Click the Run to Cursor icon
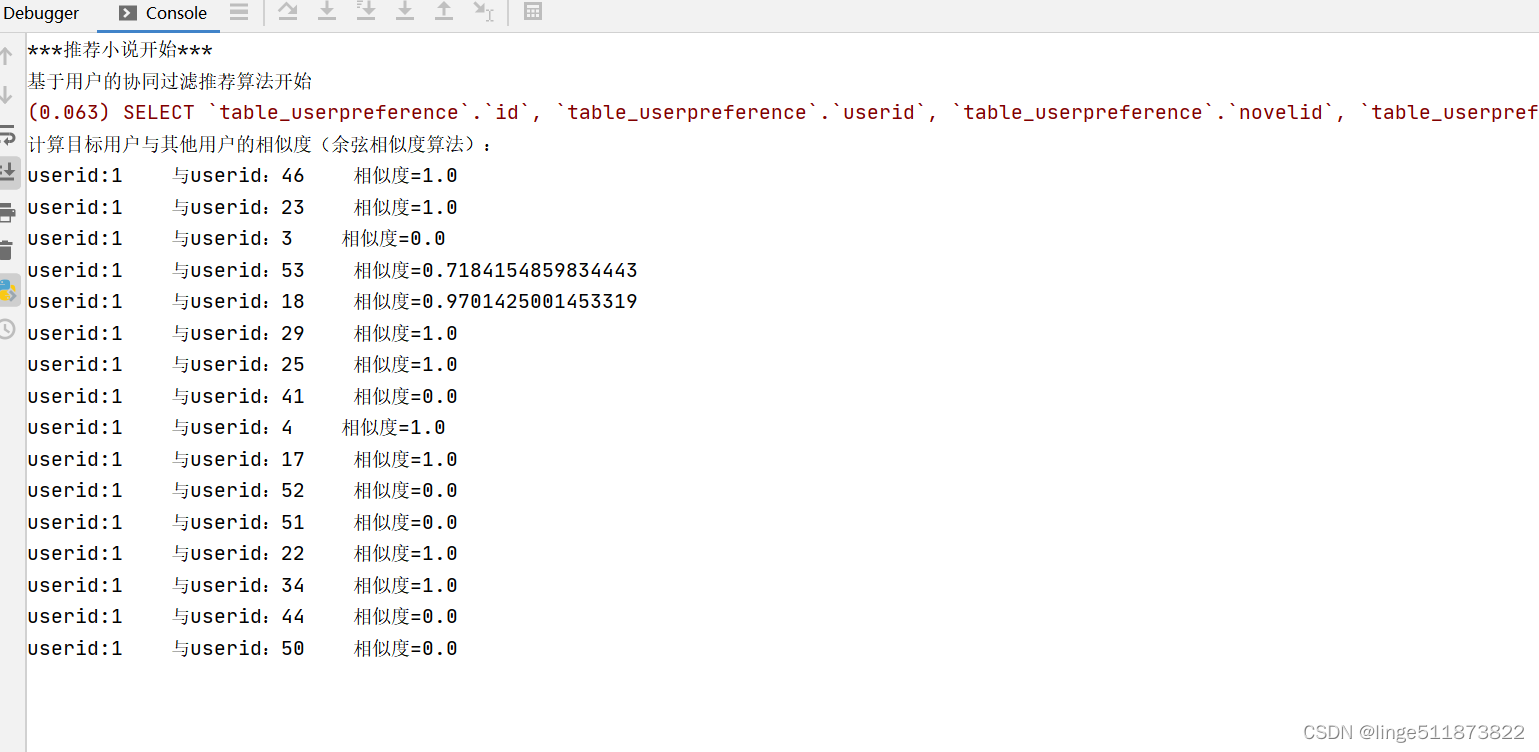The image size is (1539, 752). [483, 12]
